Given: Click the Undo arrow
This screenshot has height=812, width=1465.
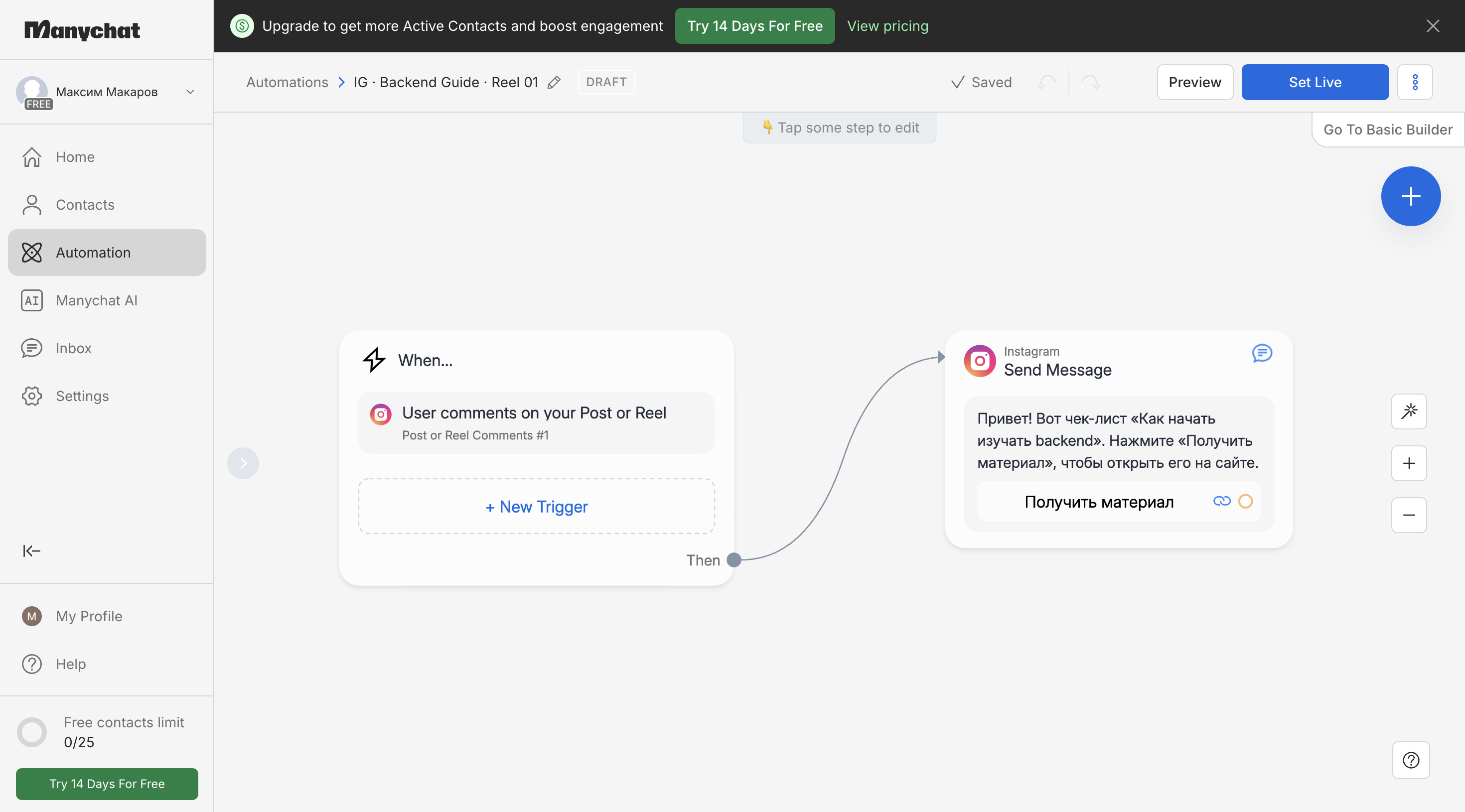Looking at the screenshot, I should click(1046, 82).
